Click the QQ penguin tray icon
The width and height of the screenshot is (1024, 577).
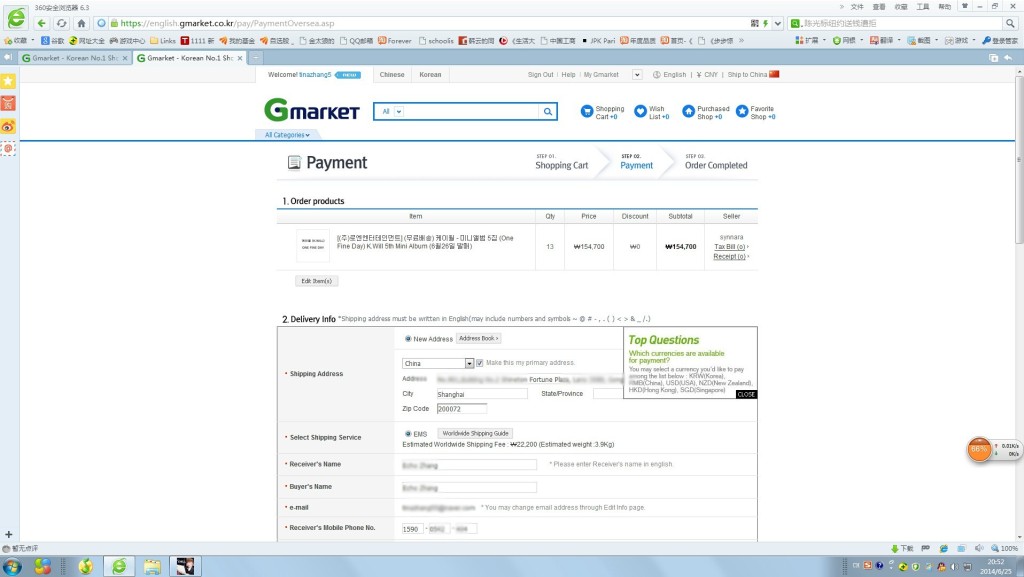point(941,567)
